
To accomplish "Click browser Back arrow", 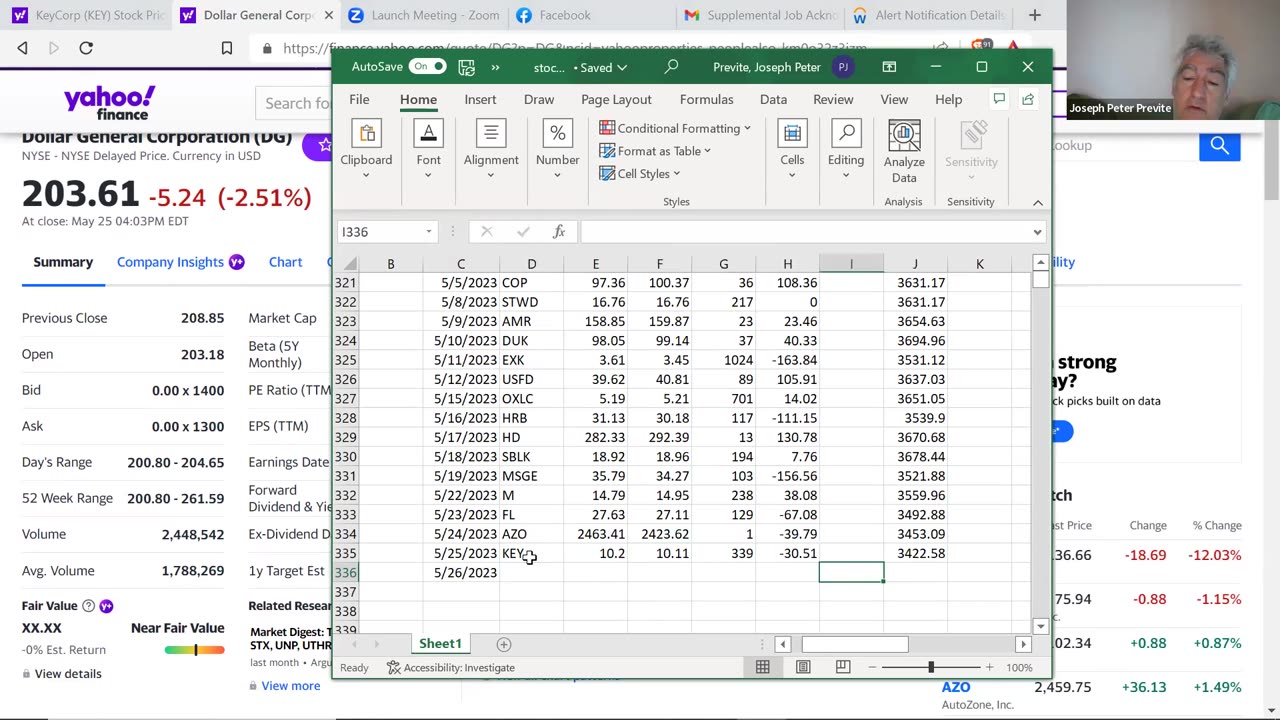I will pyautogui.click(x=22, y=48).
